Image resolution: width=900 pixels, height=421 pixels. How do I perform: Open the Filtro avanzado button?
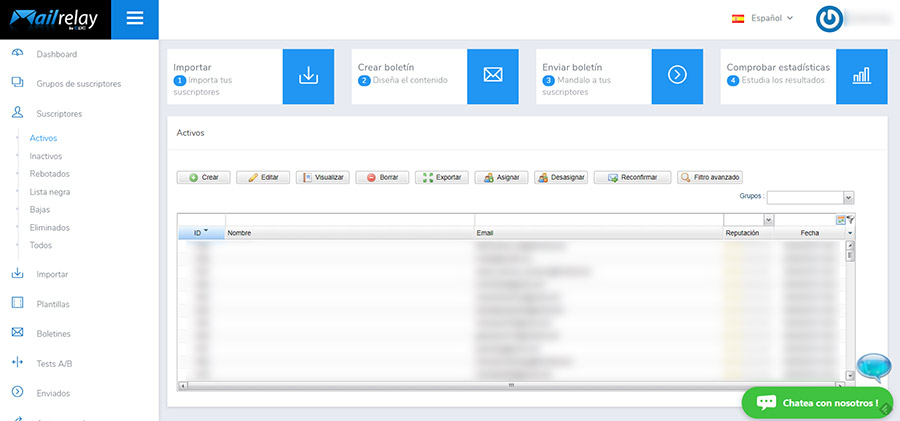tap(710, 177)
